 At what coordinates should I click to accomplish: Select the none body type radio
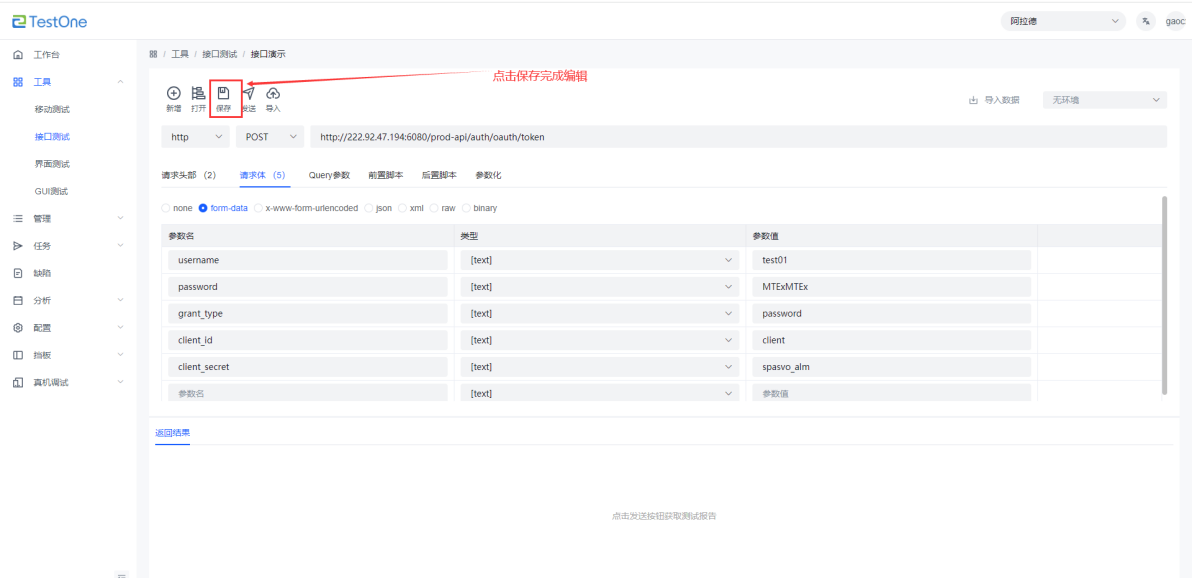166,208
